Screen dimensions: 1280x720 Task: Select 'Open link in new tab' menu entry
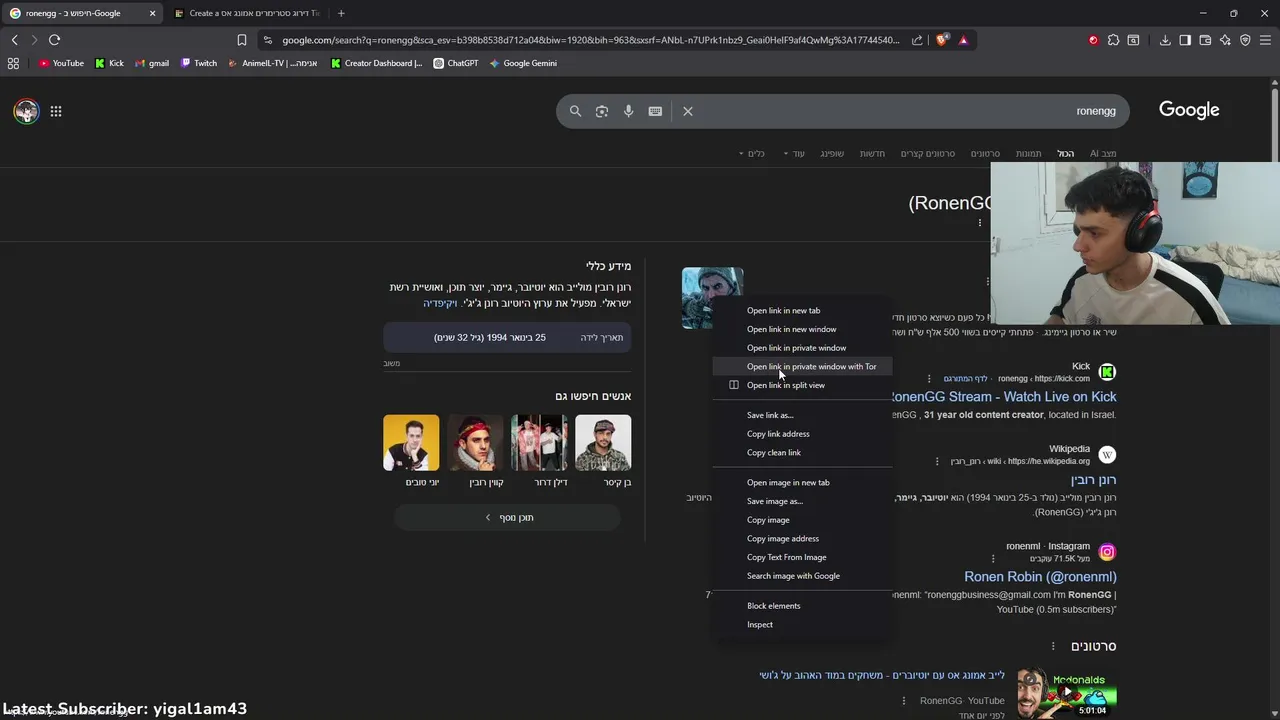(x=802, y=310)
